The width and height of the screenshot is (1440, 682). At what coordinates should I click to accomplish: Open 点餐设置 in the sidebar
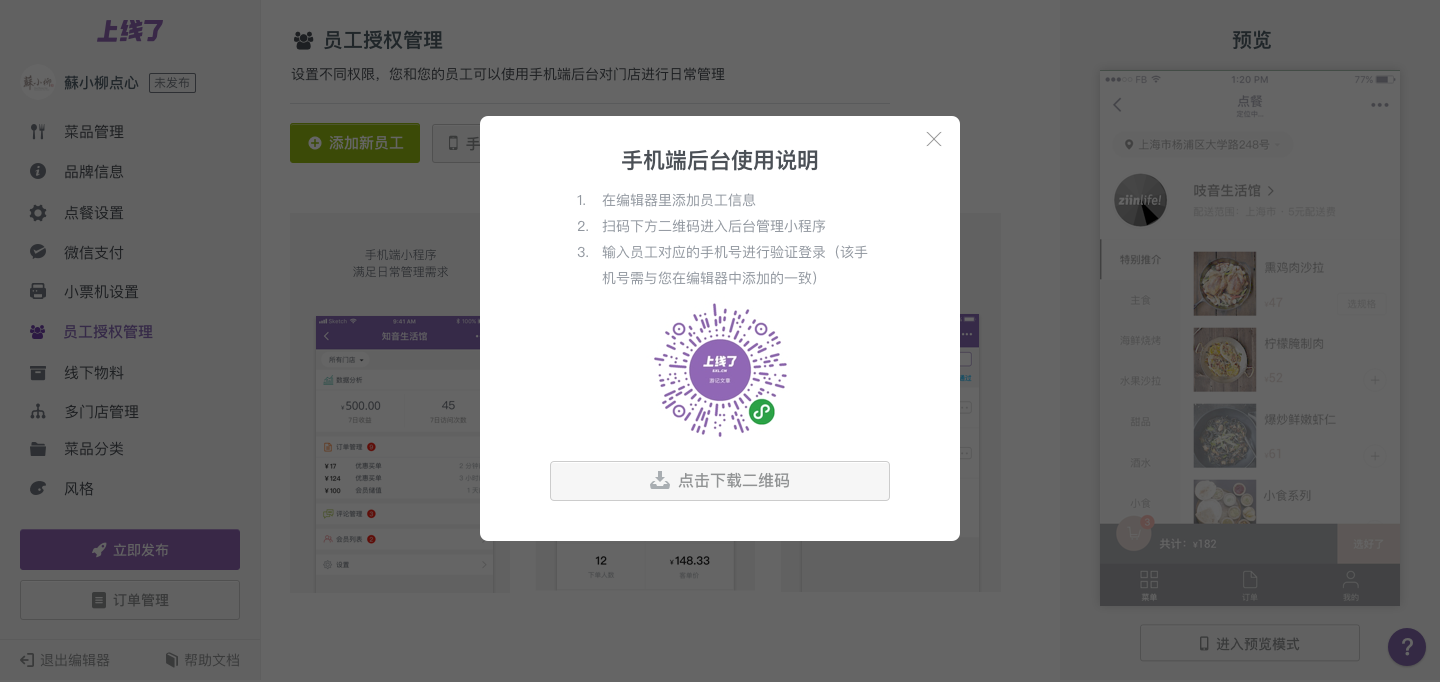click(94, 213)
